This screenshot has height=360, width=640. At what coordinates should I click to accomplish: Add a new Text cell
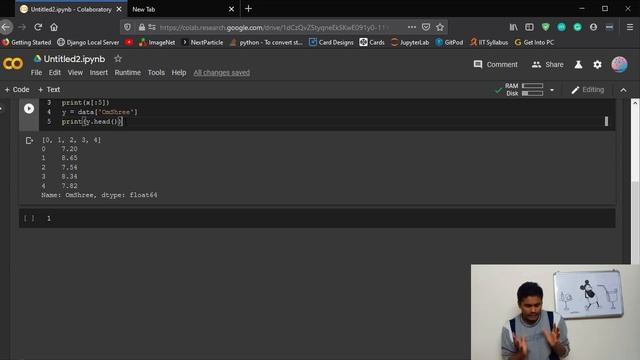click(49, 89)
